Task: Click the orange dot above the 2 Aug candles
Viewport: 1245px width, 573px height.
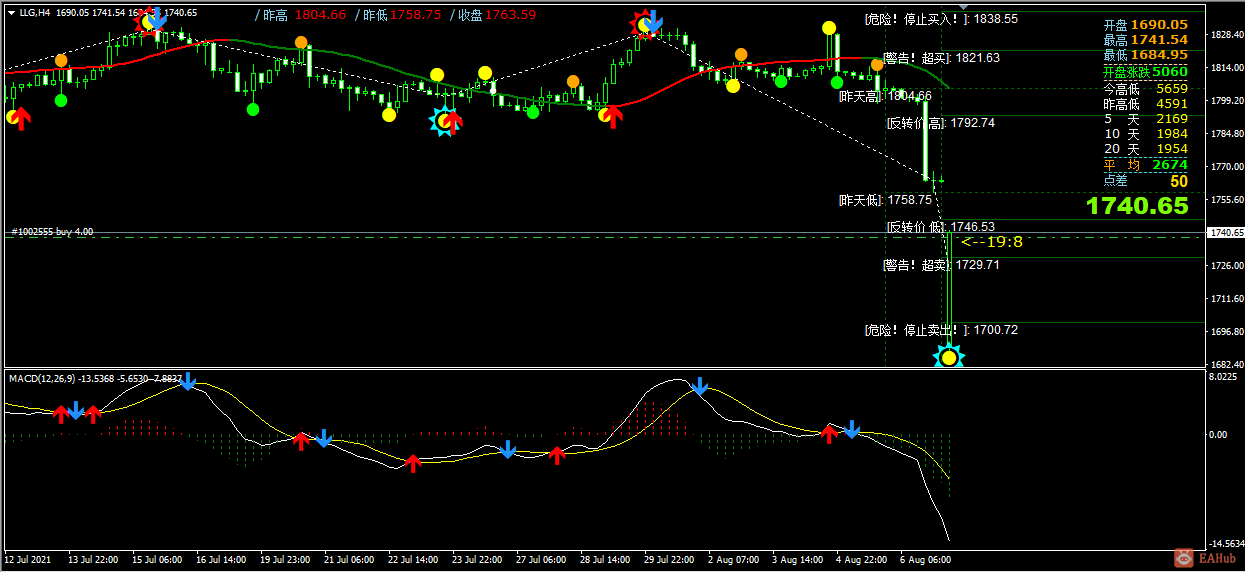Action: coord(741,55)
